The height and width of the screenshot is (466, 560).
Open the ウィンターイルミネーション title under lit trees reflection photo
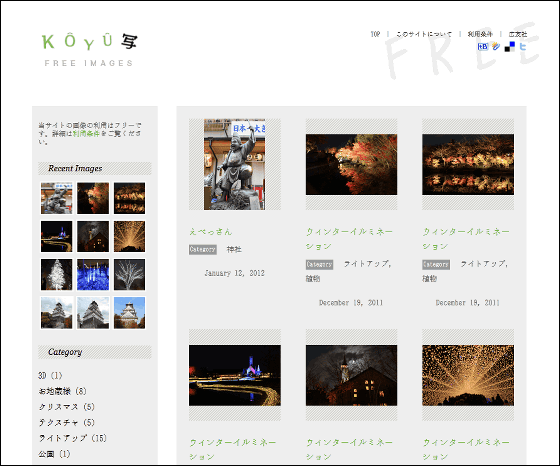coord(466,239)
